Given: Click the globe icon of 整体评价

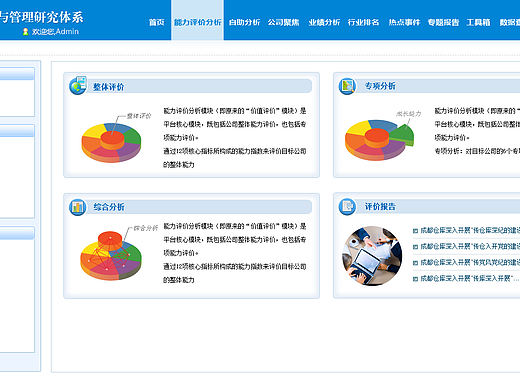Looking at the screenshot, I should click(x=78, y=85).
